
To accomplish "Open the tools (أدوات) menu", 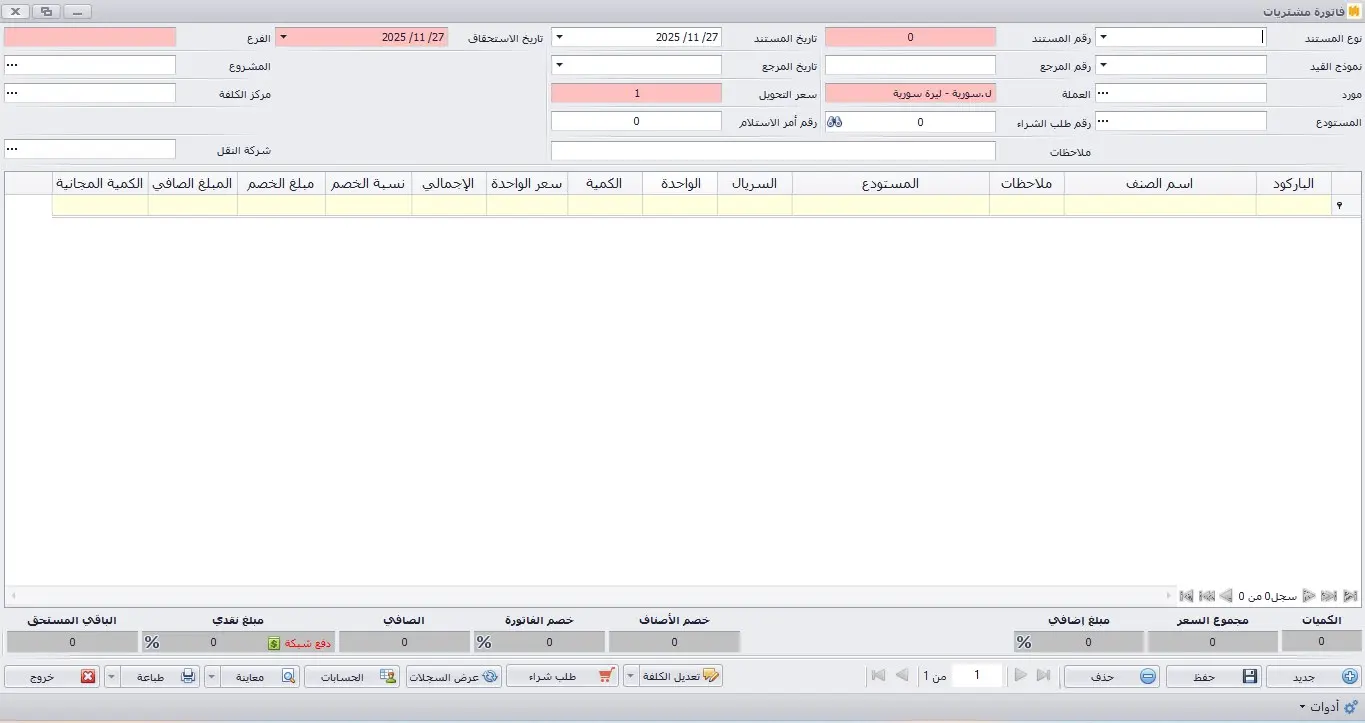I will pyautogui.click(x=1330, y=707).
